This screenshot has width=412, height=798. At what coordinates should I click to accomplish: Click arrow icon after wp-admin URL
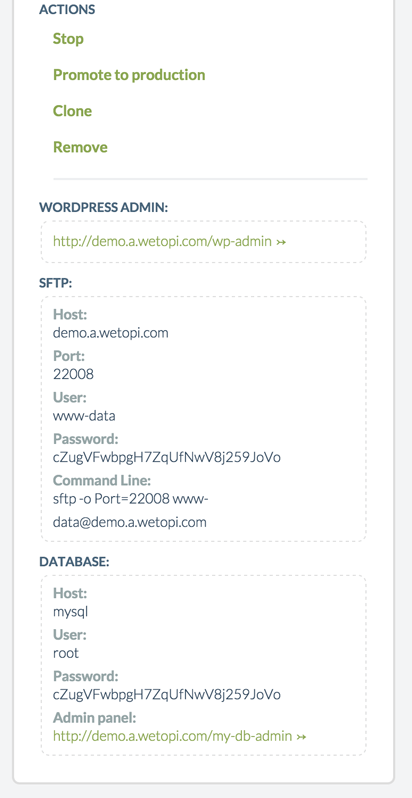(x=281, y=242)
